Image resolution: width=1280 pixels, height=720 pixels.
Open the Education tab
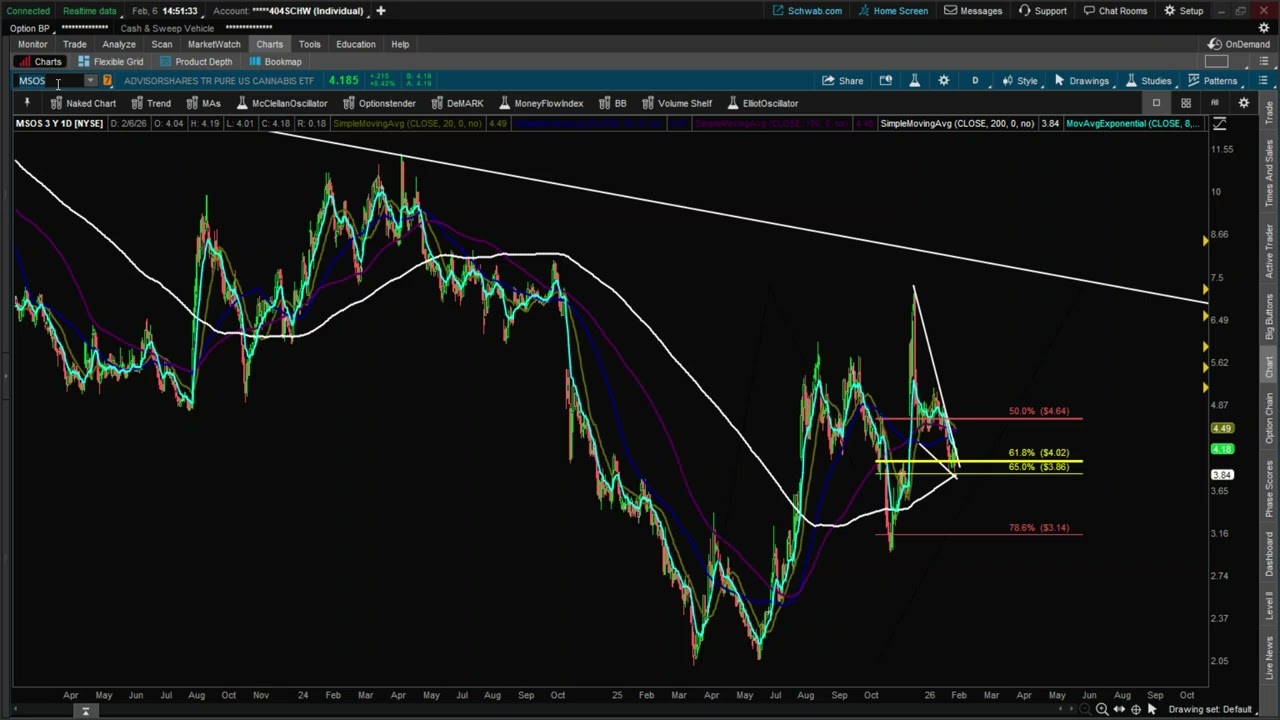coord(355,44)
